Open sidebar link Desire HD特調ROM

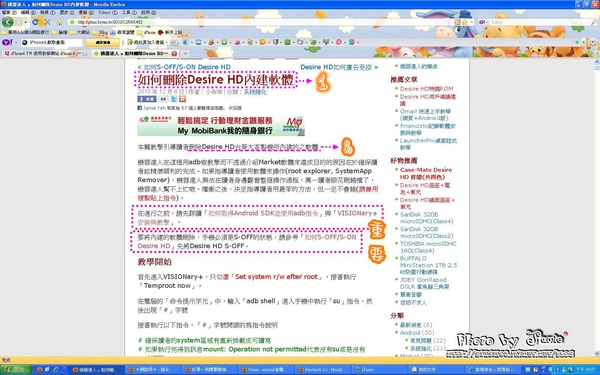point(427,89)
